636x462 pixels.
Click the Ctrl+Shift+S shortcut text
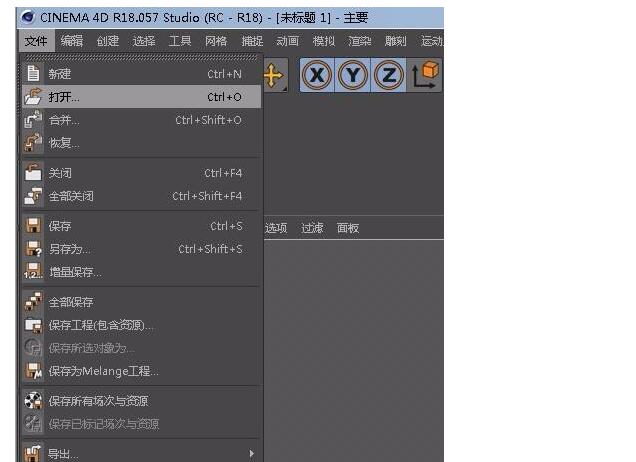pyautogui.click(x=210, y=249)
